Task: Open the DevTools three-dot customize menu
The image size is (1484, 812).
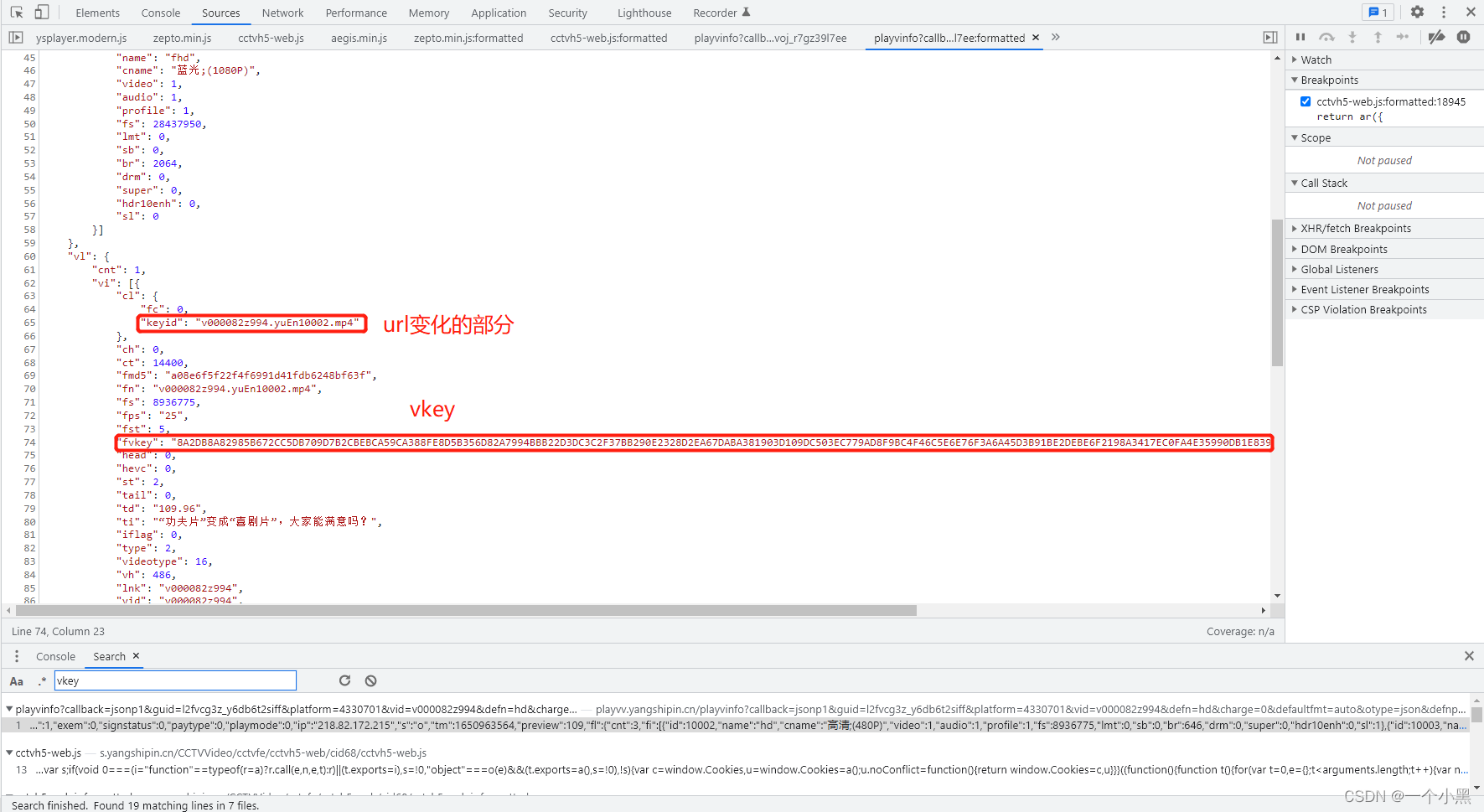Action: click(x=1444, y=13)
